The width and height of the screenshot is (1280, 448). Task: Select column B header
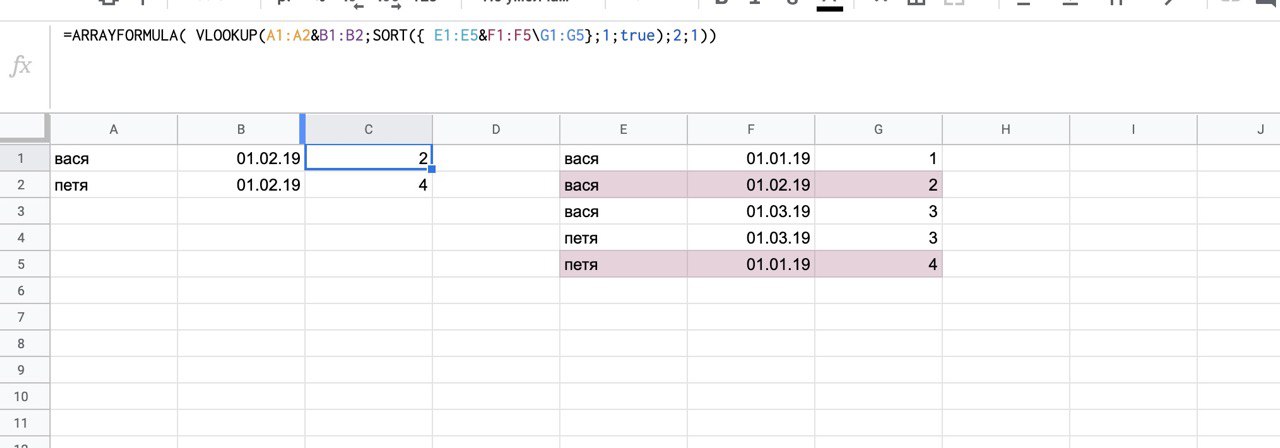tap(241, 128)
